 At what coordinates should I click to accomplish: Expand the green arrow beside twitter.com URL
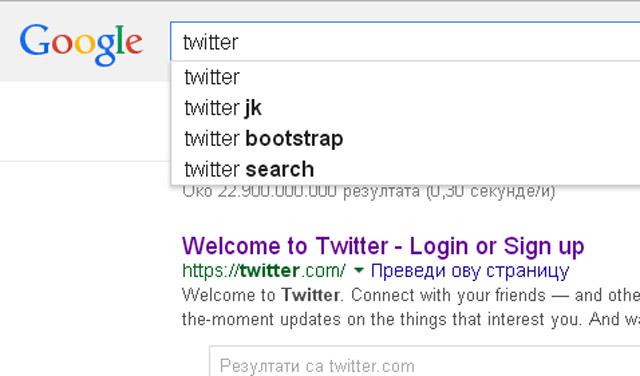click(x=359, y=270)
